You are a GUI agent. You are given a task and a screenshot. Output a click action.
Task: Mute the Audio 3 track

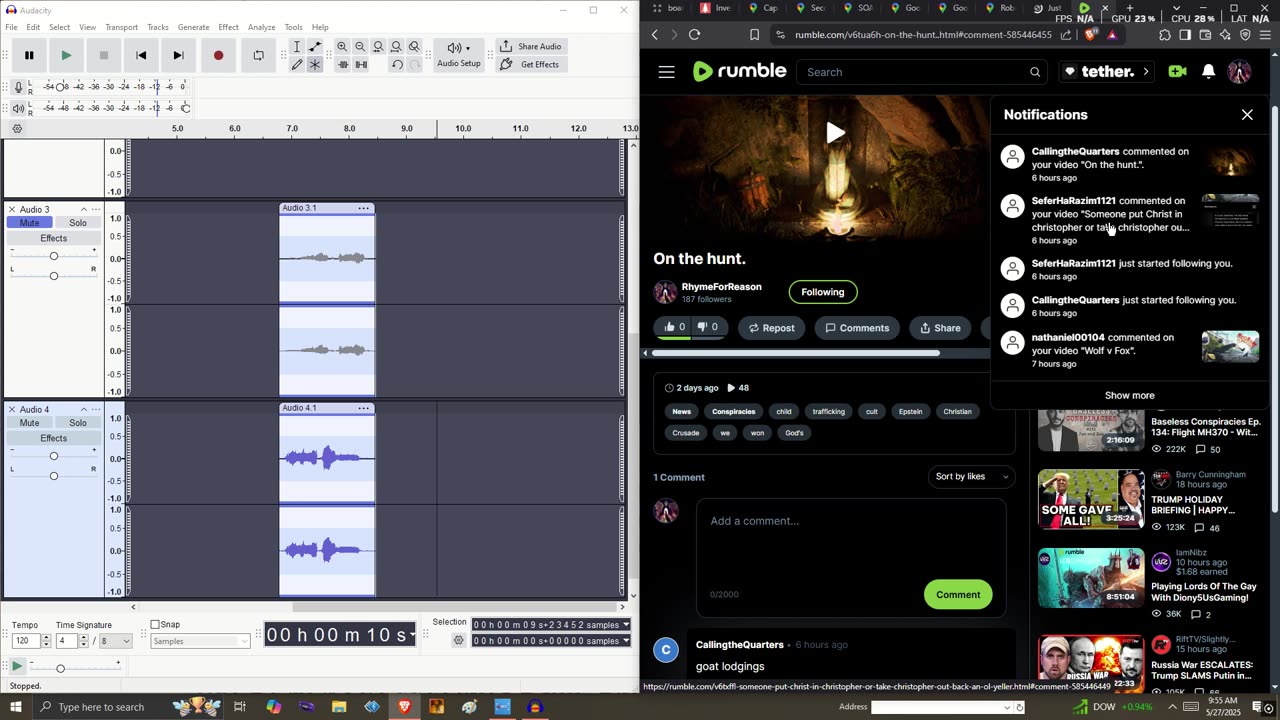(x=30, y=223)
